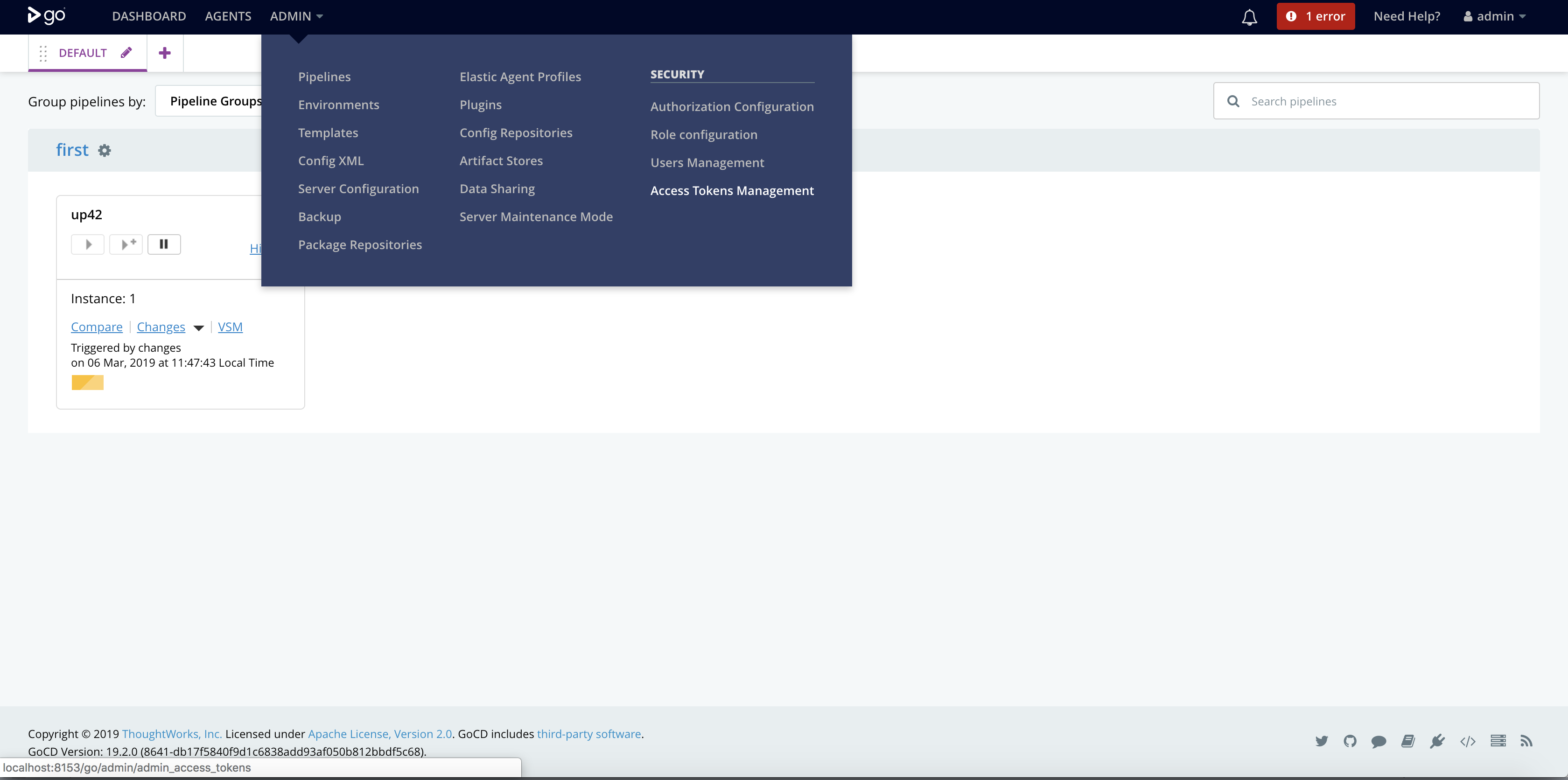Viewport: 1568px width, 780px height.
Task: Open Plugins from the admin menu
Action: point(481,104)
